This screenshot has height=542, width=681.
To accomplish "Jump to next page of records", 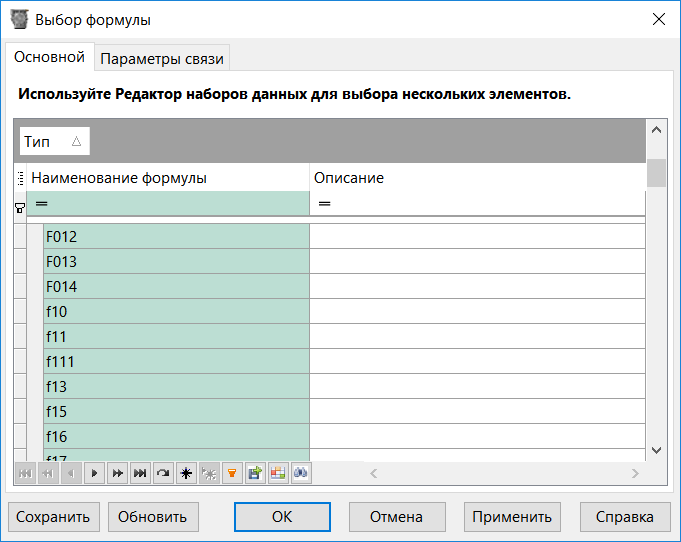I will (x=118, y=473).
